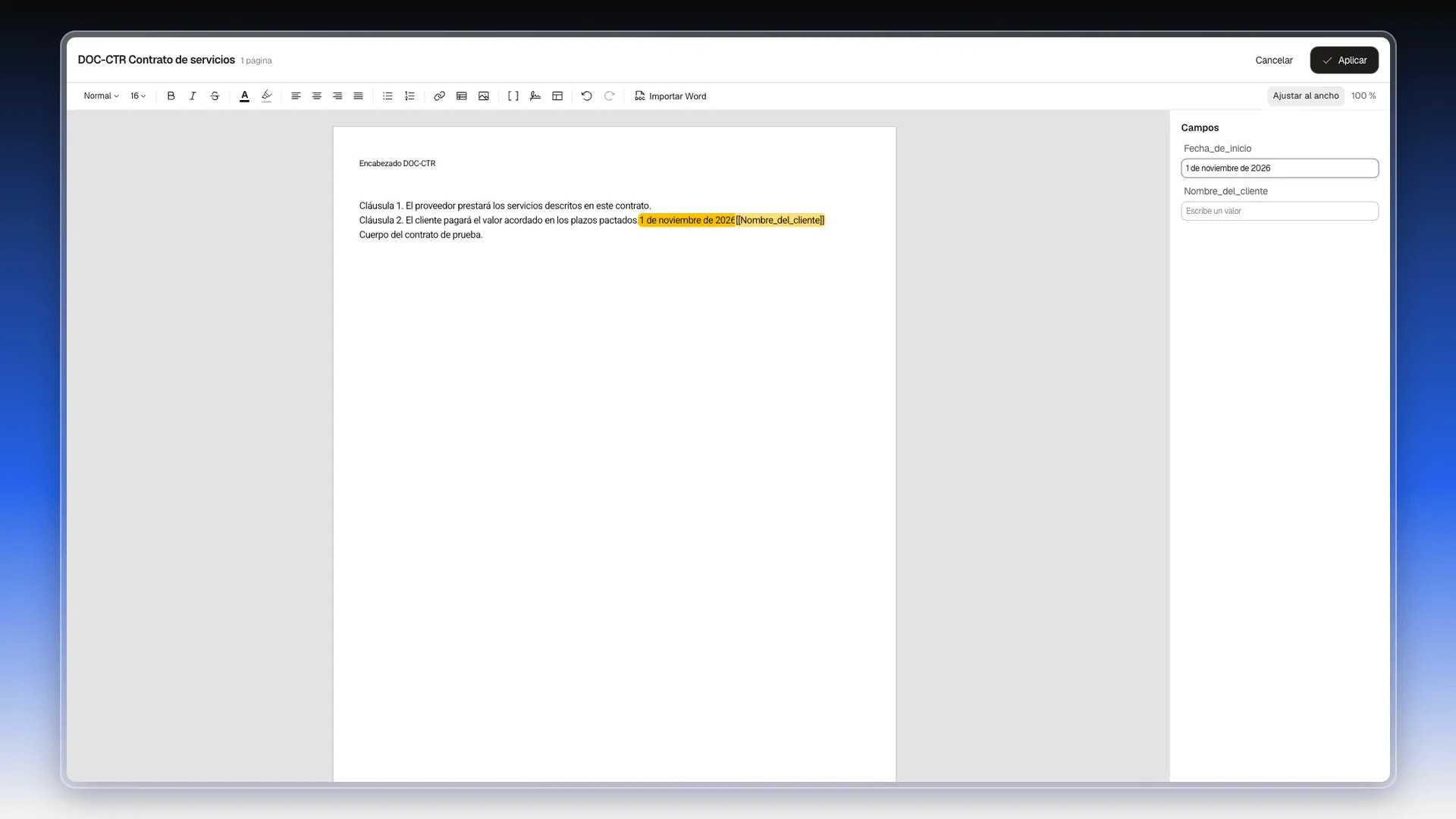This screenshot has width=1456, height=819.
Task: Start a numbered list
Action: point(409,96)
